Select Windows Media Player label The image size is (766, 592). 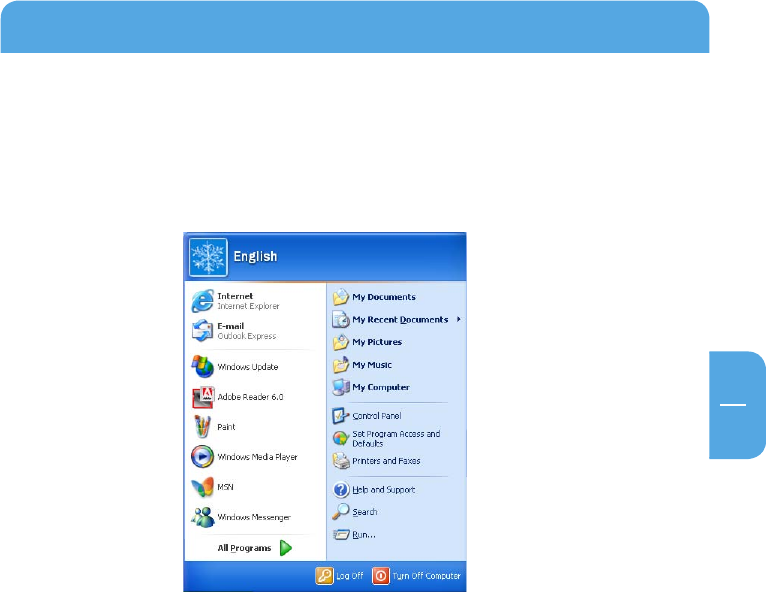click(257, 457)
